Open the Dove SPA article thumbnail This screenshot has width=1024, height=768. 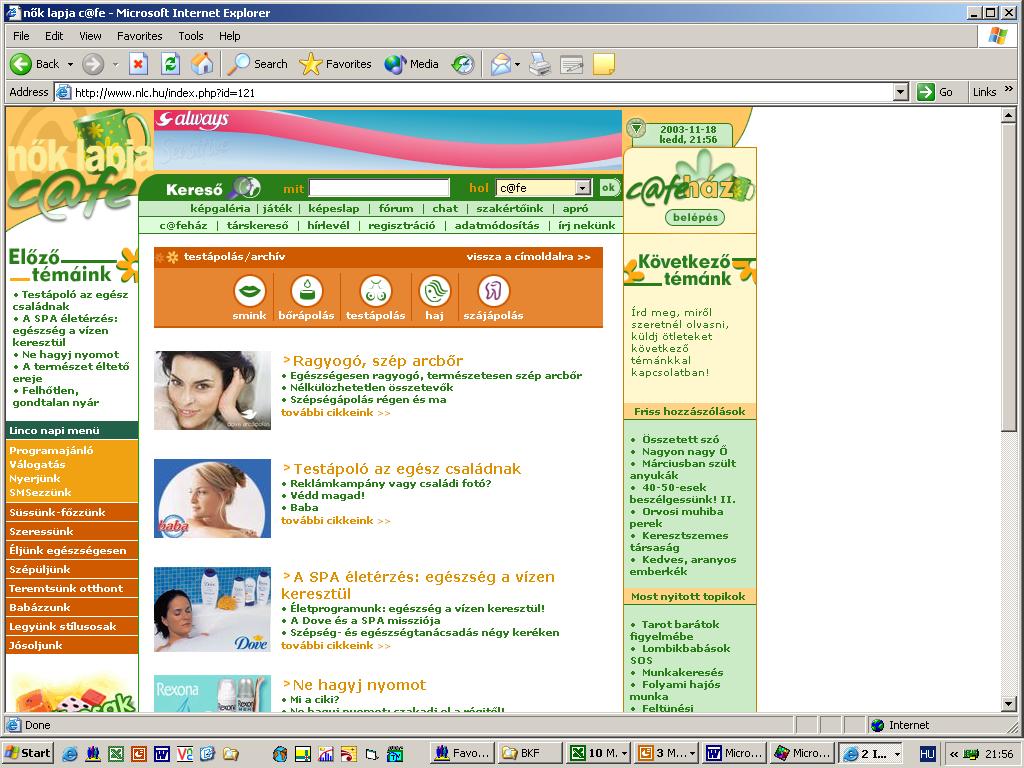pyautogui.click(x=212, y=609)
